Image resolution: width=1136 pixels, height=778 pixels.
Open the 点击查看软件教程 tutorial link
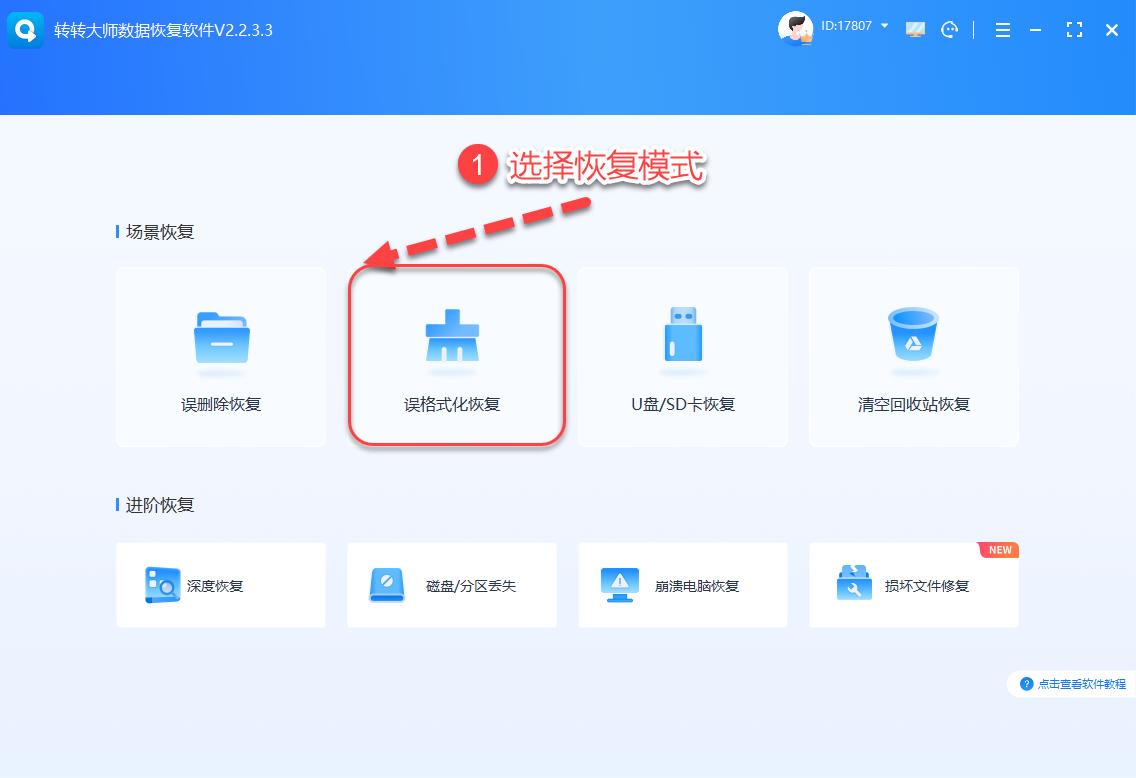[1068, 684]
